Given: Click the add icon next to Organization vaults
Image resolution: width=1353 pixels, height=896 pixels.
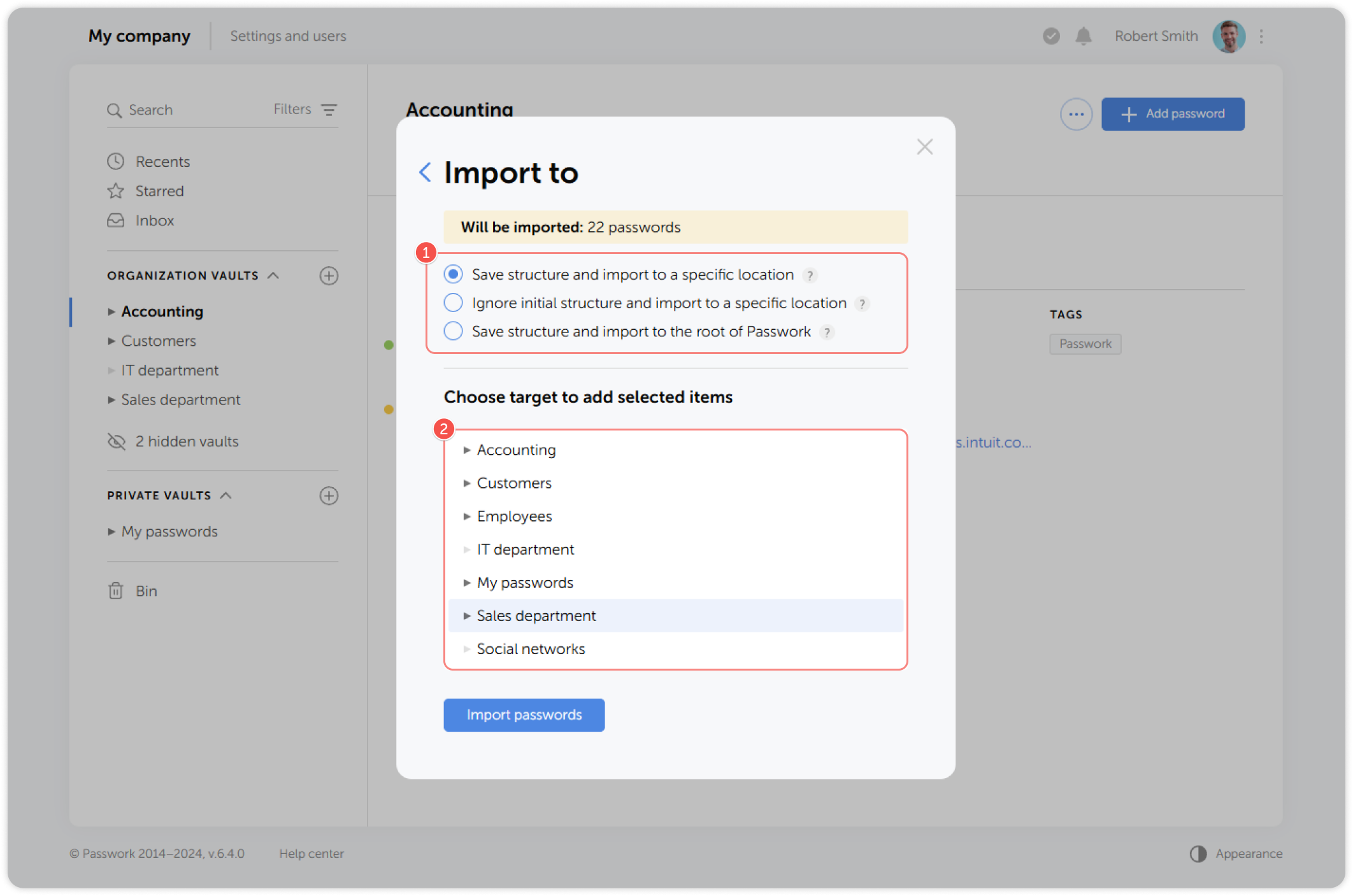Looking at the screenshot, I should tap(329, 276).
